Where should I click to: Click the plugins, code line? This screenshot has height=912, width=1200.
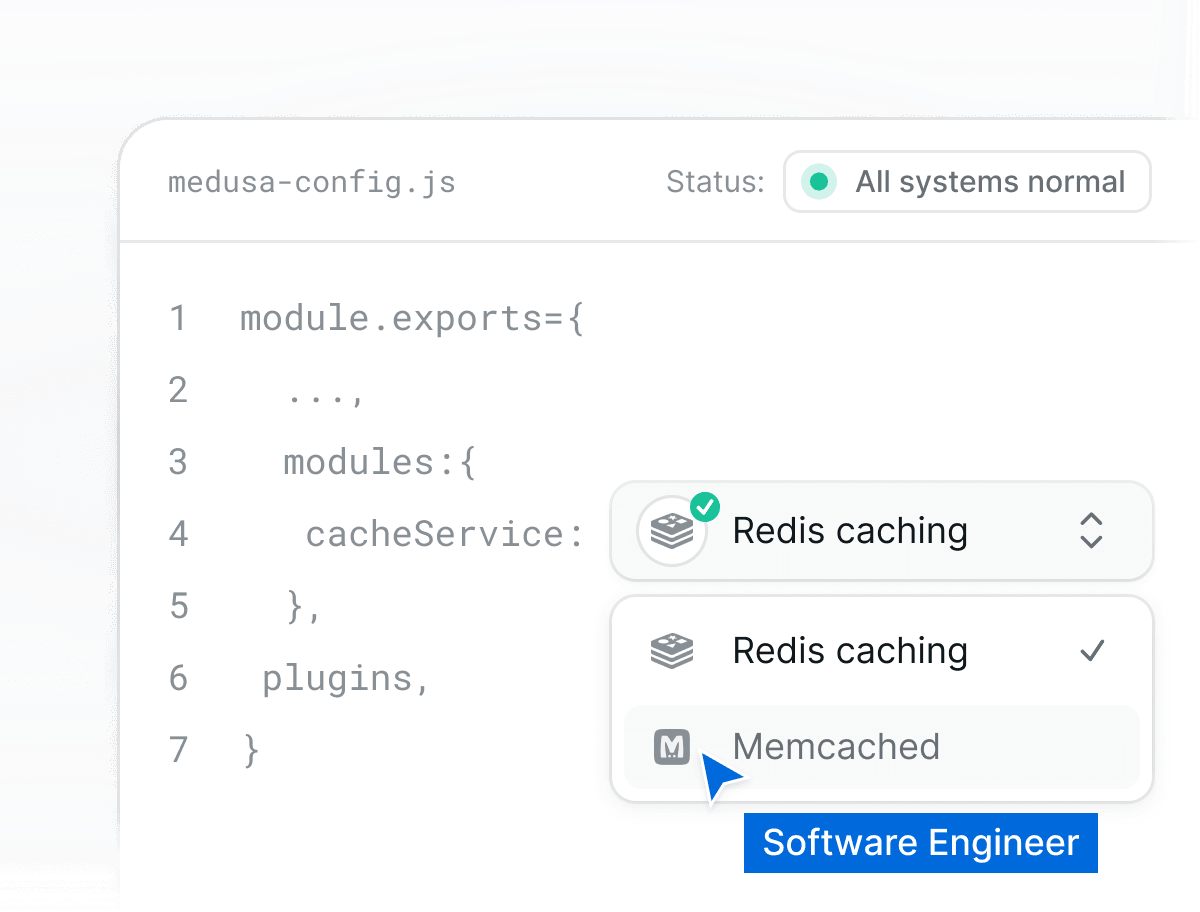point(346,679)
